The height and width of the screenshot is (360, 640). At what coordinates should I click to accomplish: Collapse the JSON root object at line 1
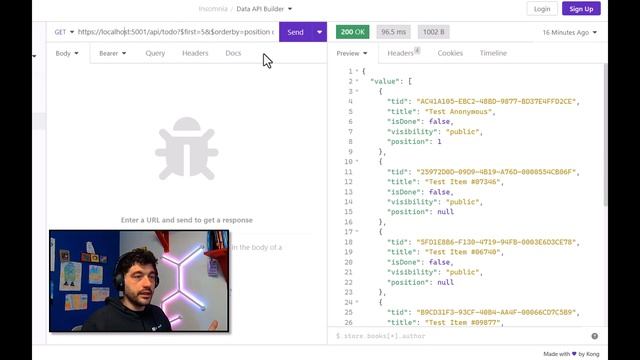tap(357, 71)
